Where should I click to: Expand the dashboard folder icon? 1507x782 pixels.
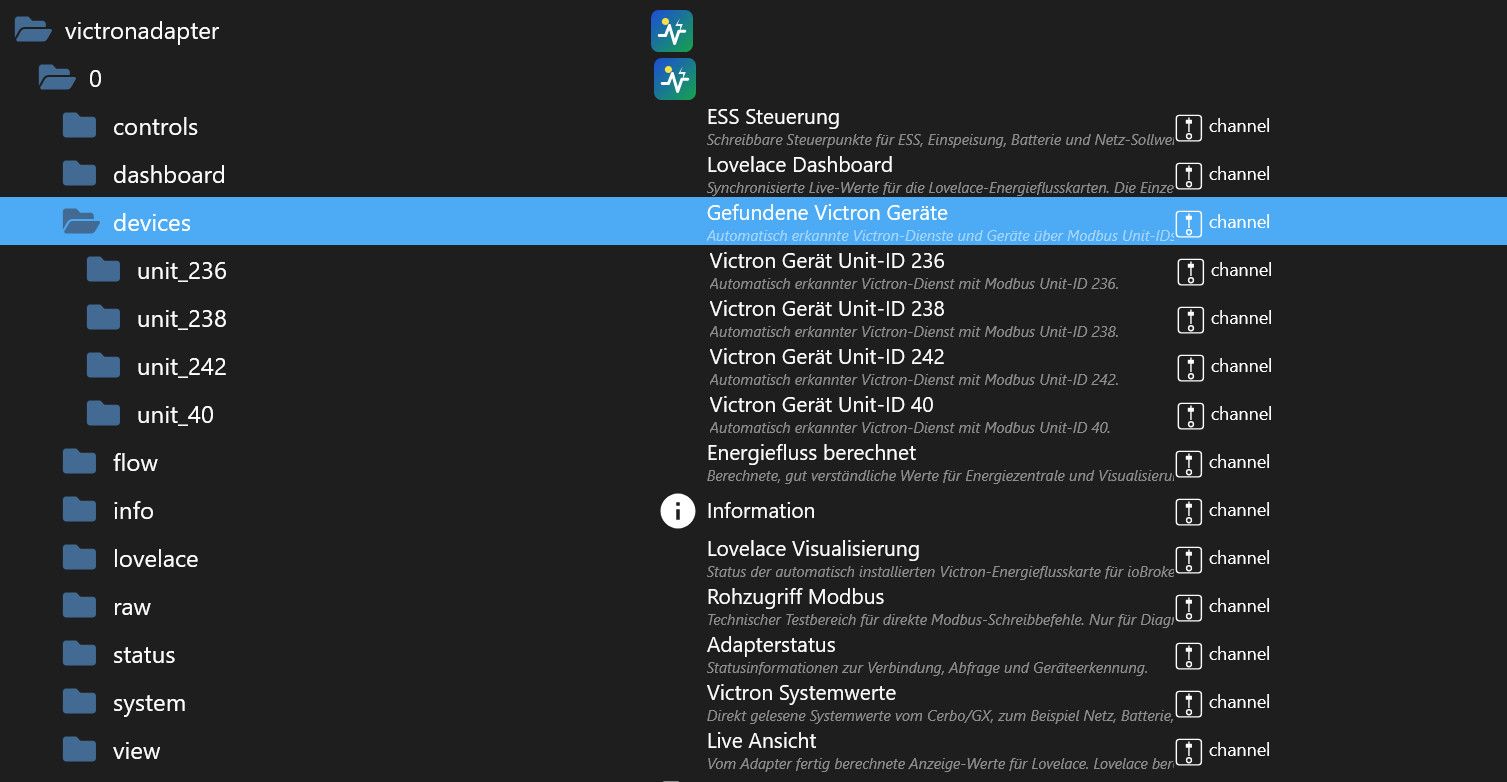(80, 175)
